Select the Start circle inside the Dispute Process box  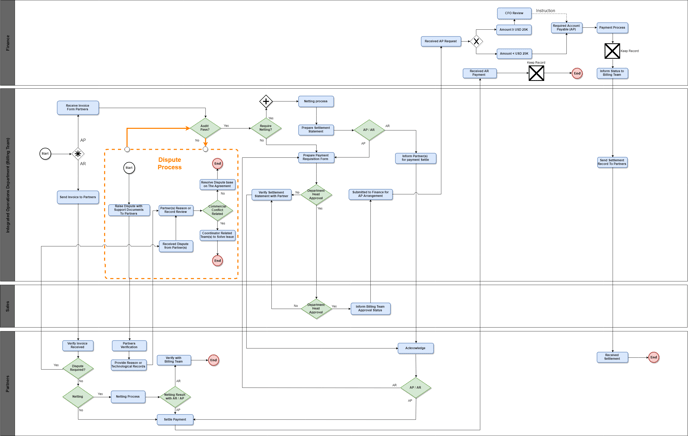click(129, 168)
